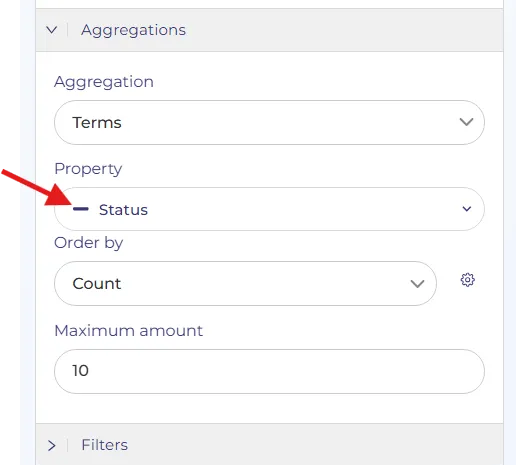Image resolution: width=516 pixels, height=465 pixels.
Task: Click the Maximum amount label
Action: tap(128, 331)
